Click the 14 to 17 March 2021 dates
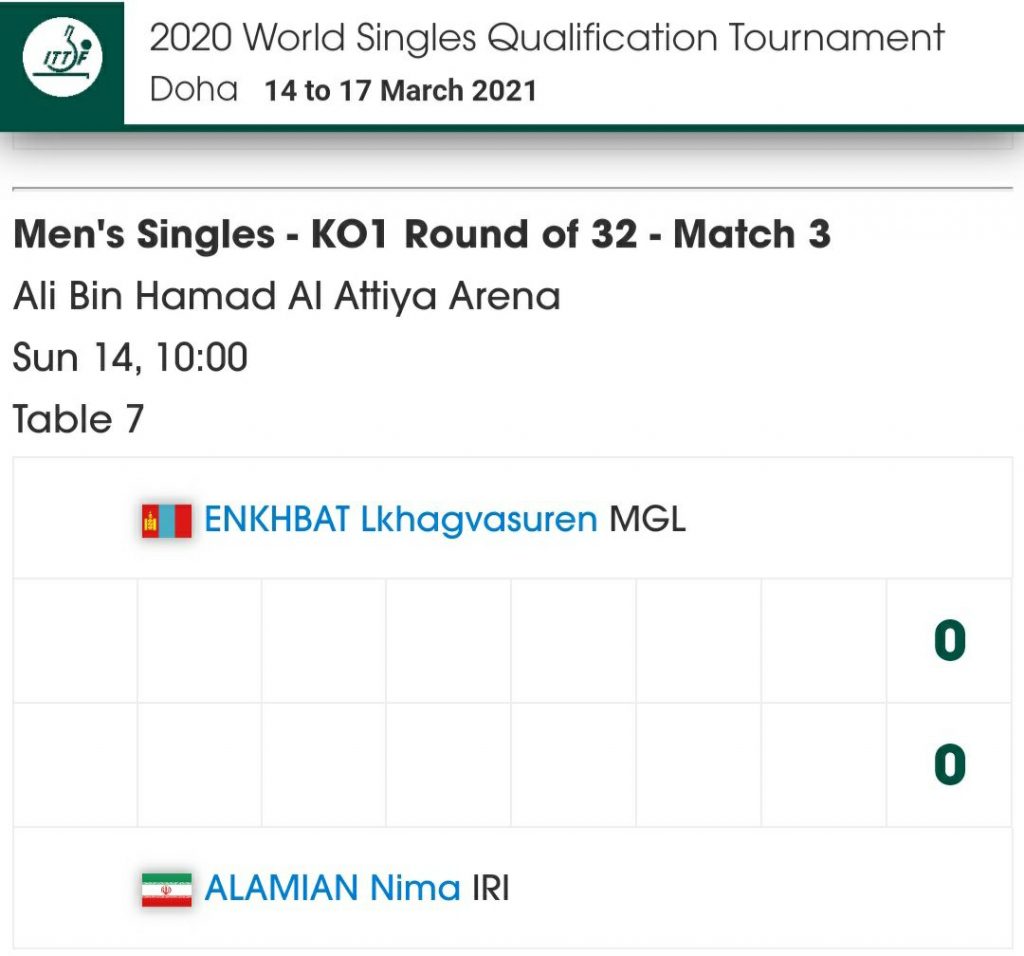This screenshot has width=1024, height=956. point(400,91)
